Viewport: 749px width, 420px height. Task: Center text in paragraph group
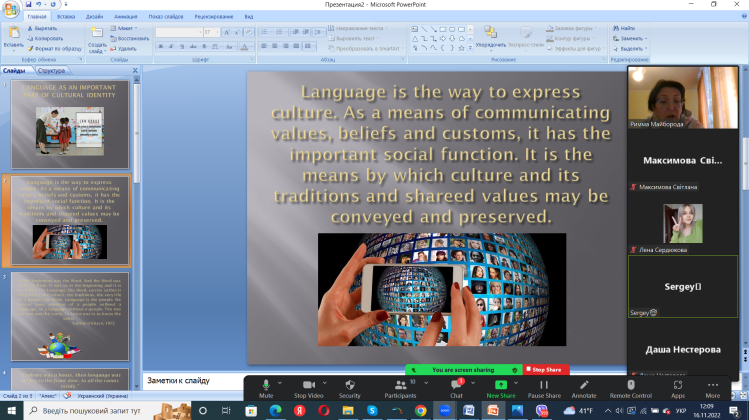point(275,46)
